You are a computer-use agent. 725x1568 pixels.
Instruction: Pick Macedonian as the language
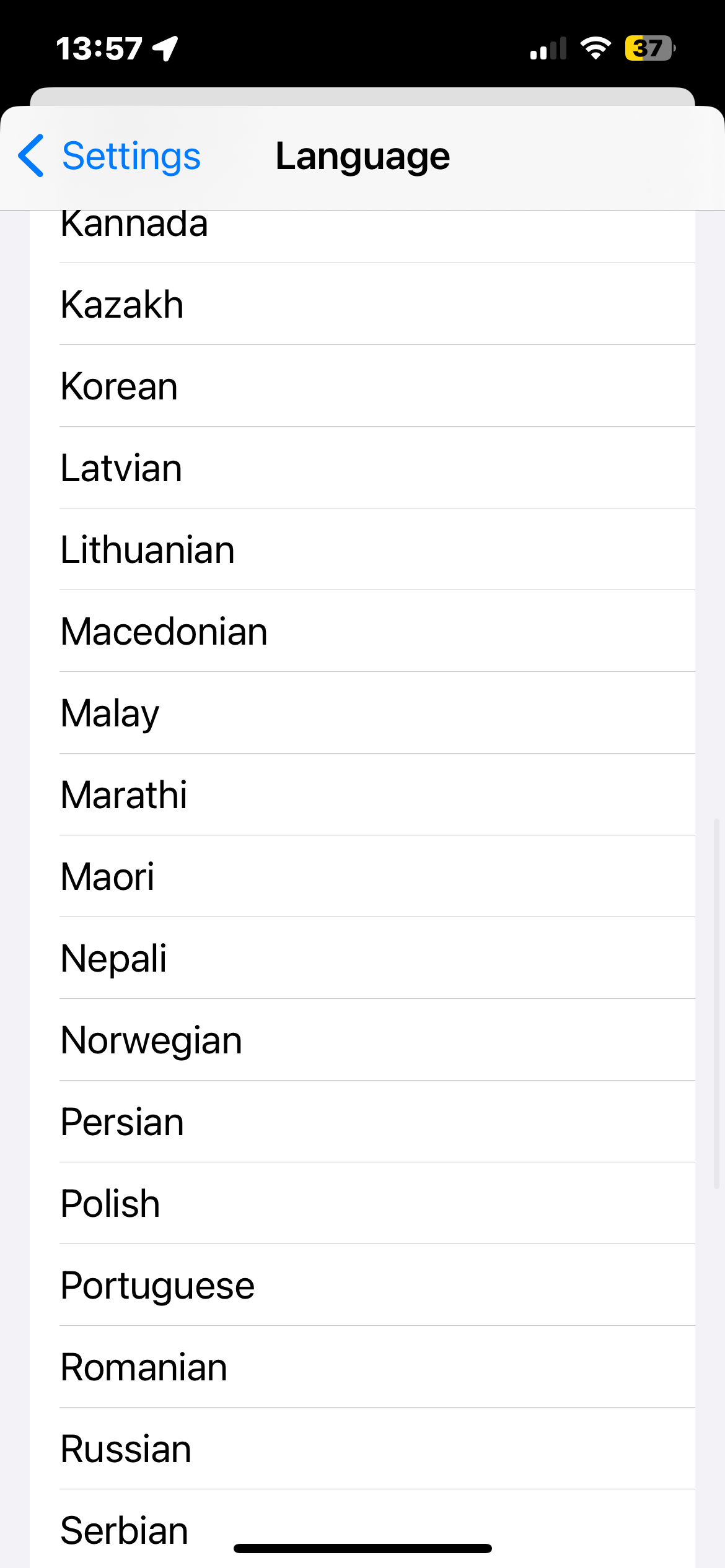coord(164,632)
